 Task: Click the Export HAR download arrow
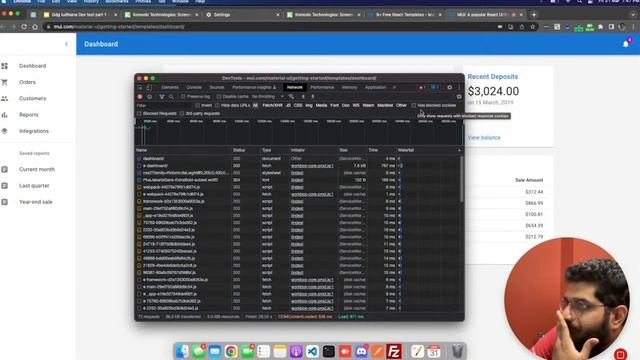pos(313,97)
